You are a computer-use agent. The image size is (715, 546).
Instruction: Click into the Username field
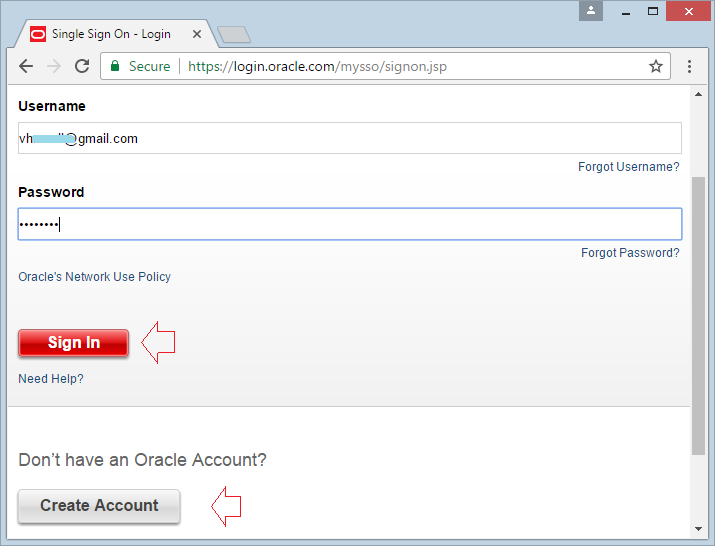tap(350, 138)
